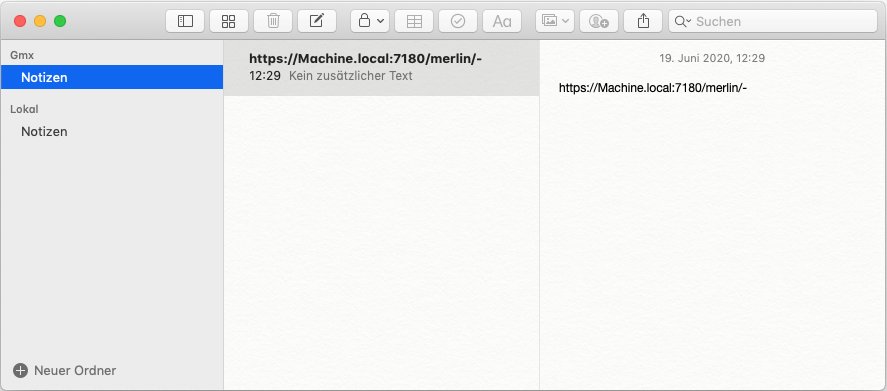The image size is (887, 391).
Task: Click the share icon
Action: tap(643, 22)
